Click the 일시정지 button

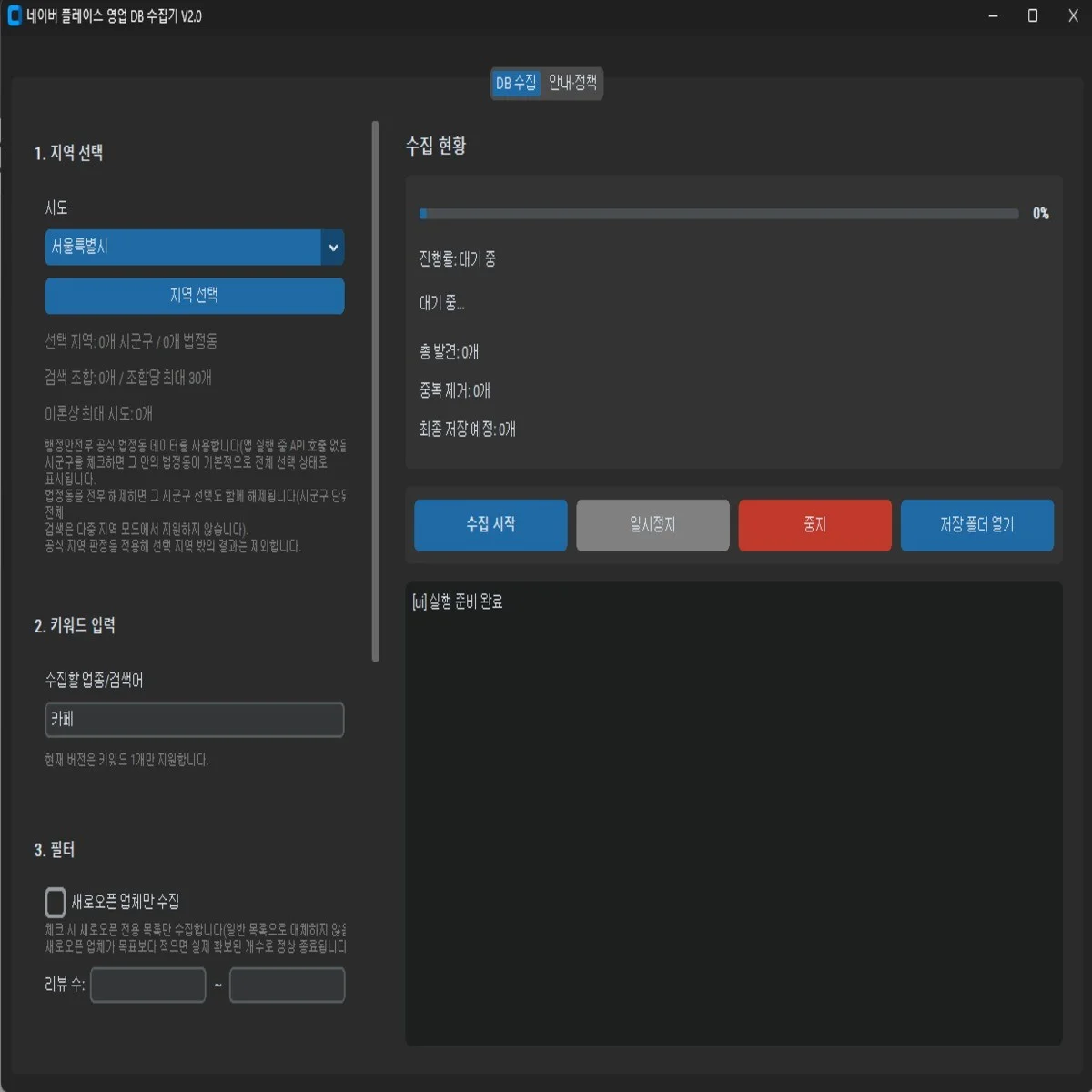coord(652,525)
